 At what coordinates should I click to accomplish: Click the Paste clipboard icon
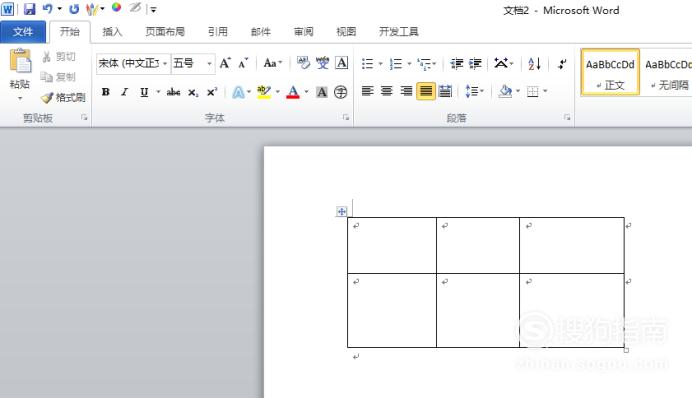(x=20, y=61)
